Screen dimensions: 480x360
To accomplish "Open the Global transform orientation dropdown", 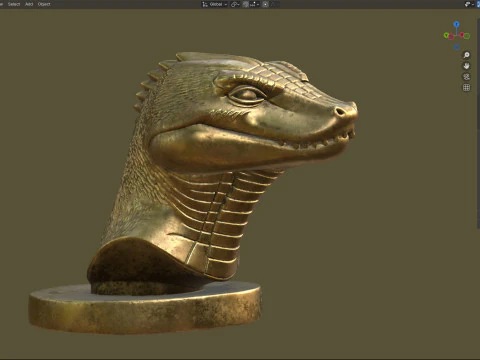I will 215,4.
